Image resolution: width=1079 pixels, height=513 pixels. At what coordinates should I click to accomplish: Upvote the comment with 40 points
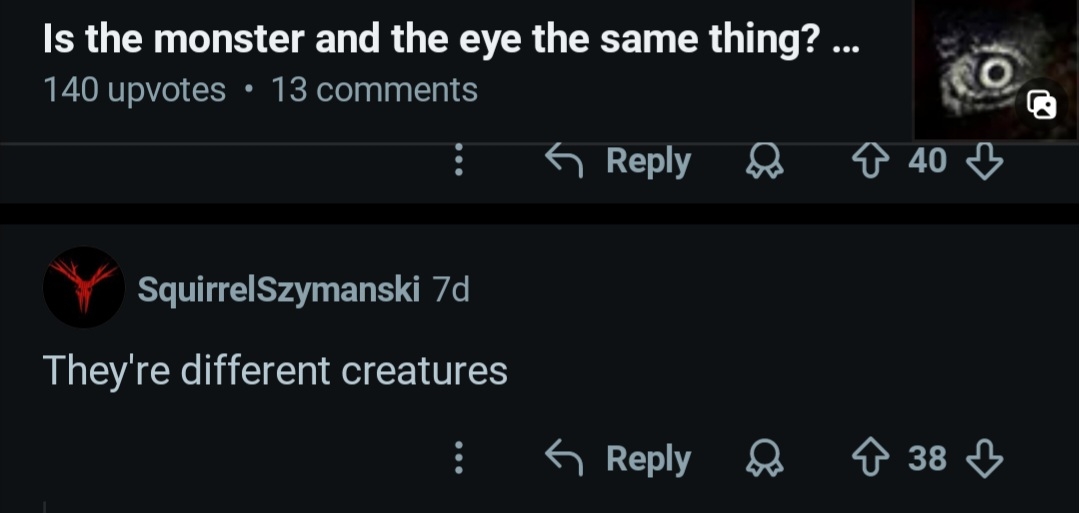[x=872, y=160]
